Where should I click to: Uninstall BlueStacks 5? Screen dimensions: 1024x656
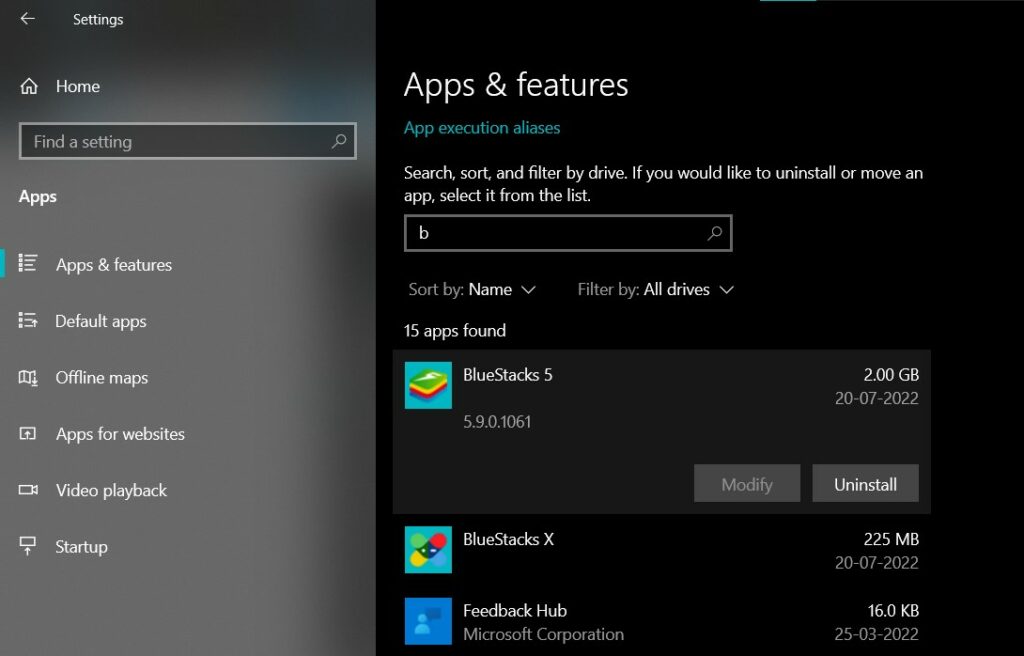[866, 483]
